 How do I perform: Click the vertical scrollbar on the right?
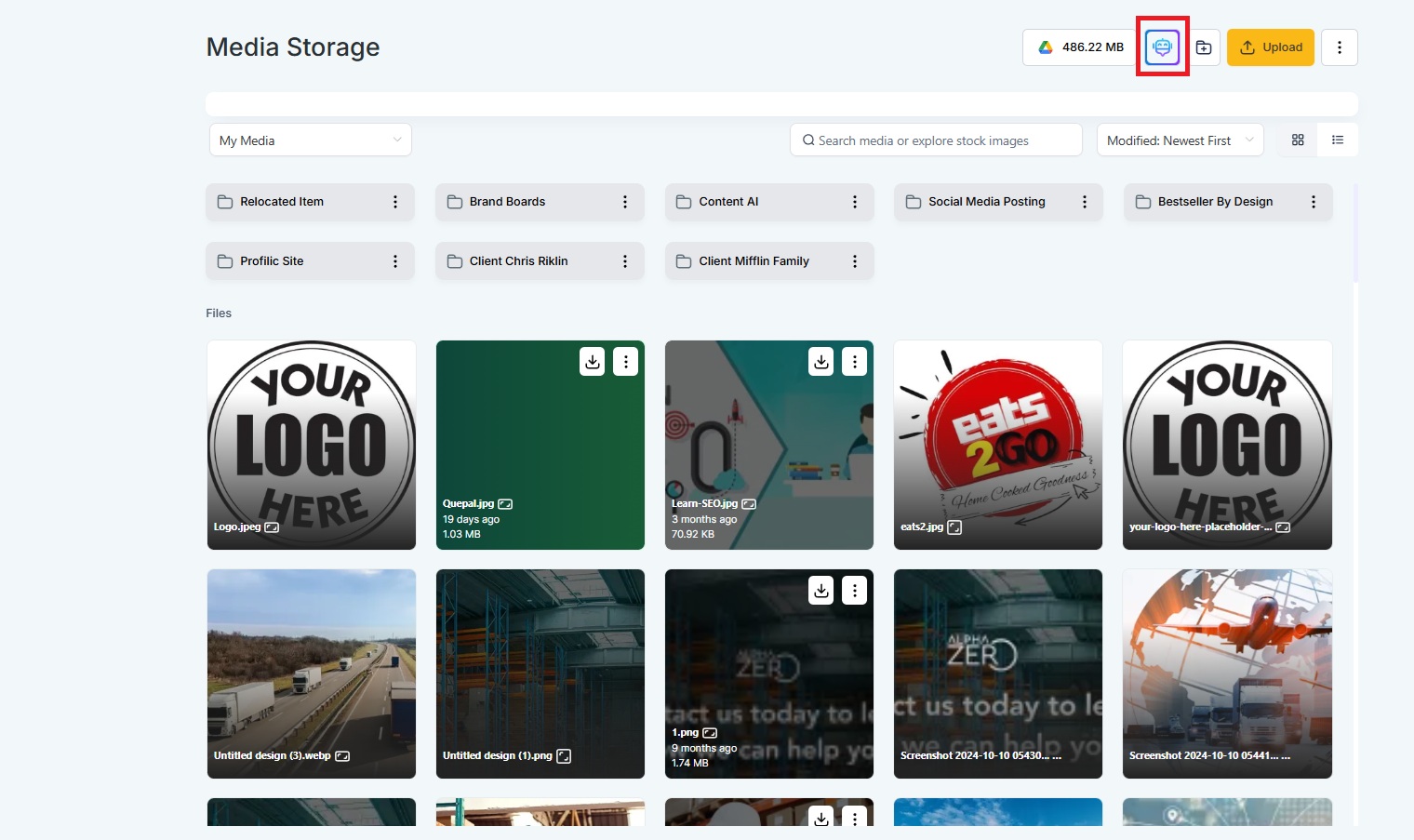coord(1355,233)
